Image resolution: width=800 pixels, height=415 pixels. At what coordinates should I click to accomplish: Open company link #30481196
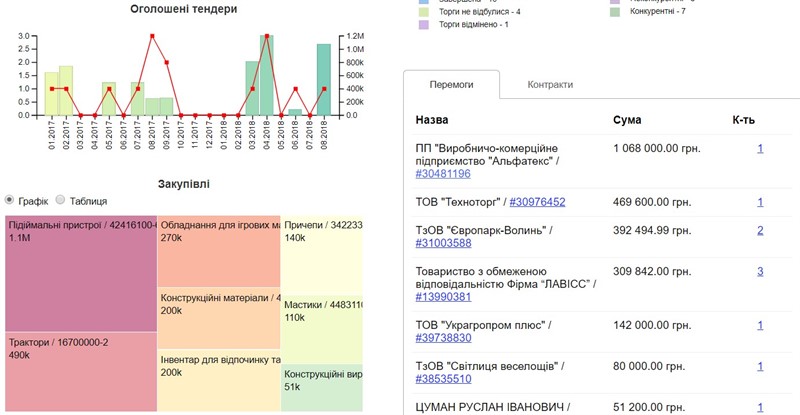click(443, 174)
